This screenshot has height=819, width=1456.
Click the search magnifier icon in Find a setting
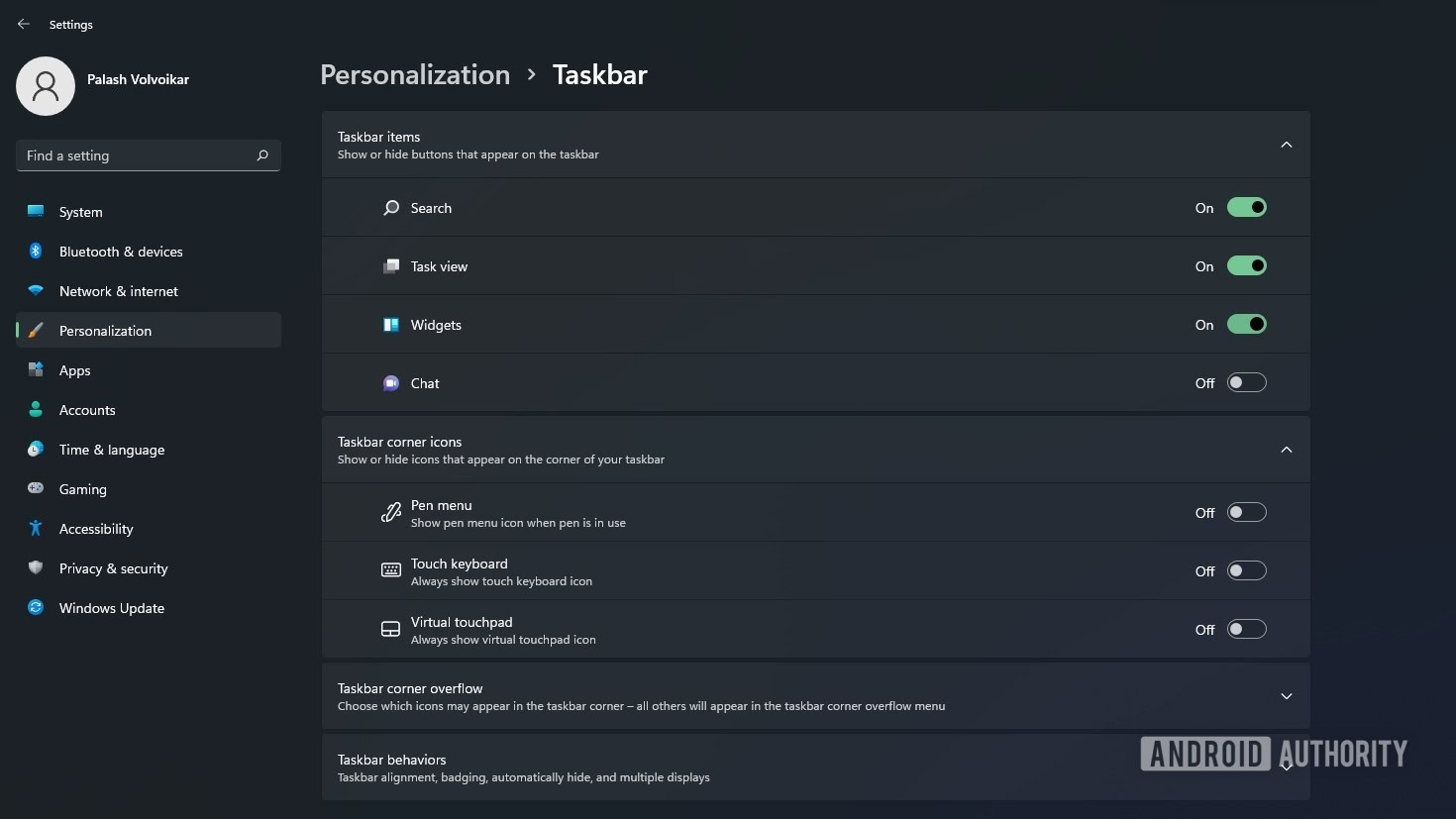coord(262,155)
